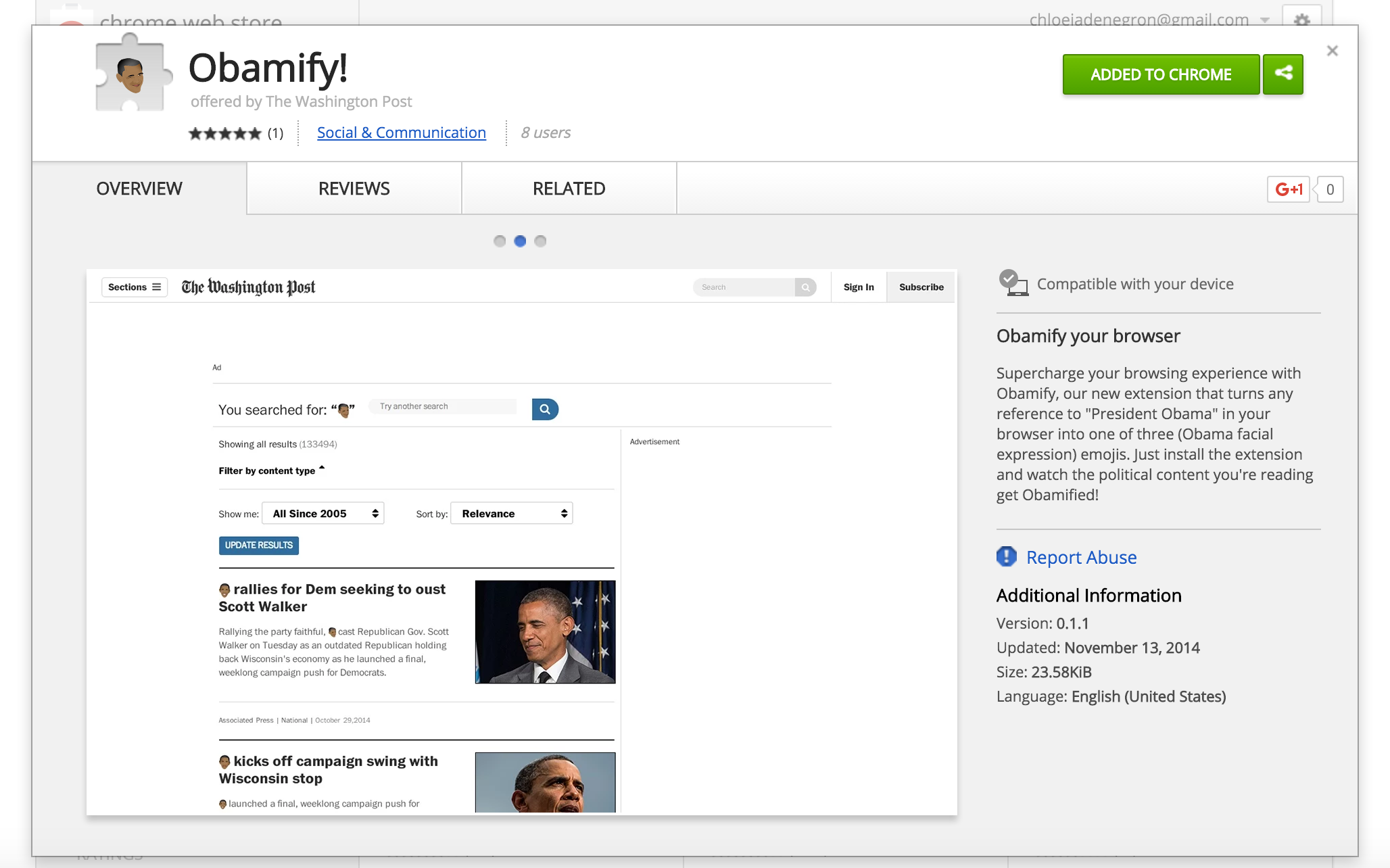Select the second screenshot carousel dot

[x=520, y=241]
